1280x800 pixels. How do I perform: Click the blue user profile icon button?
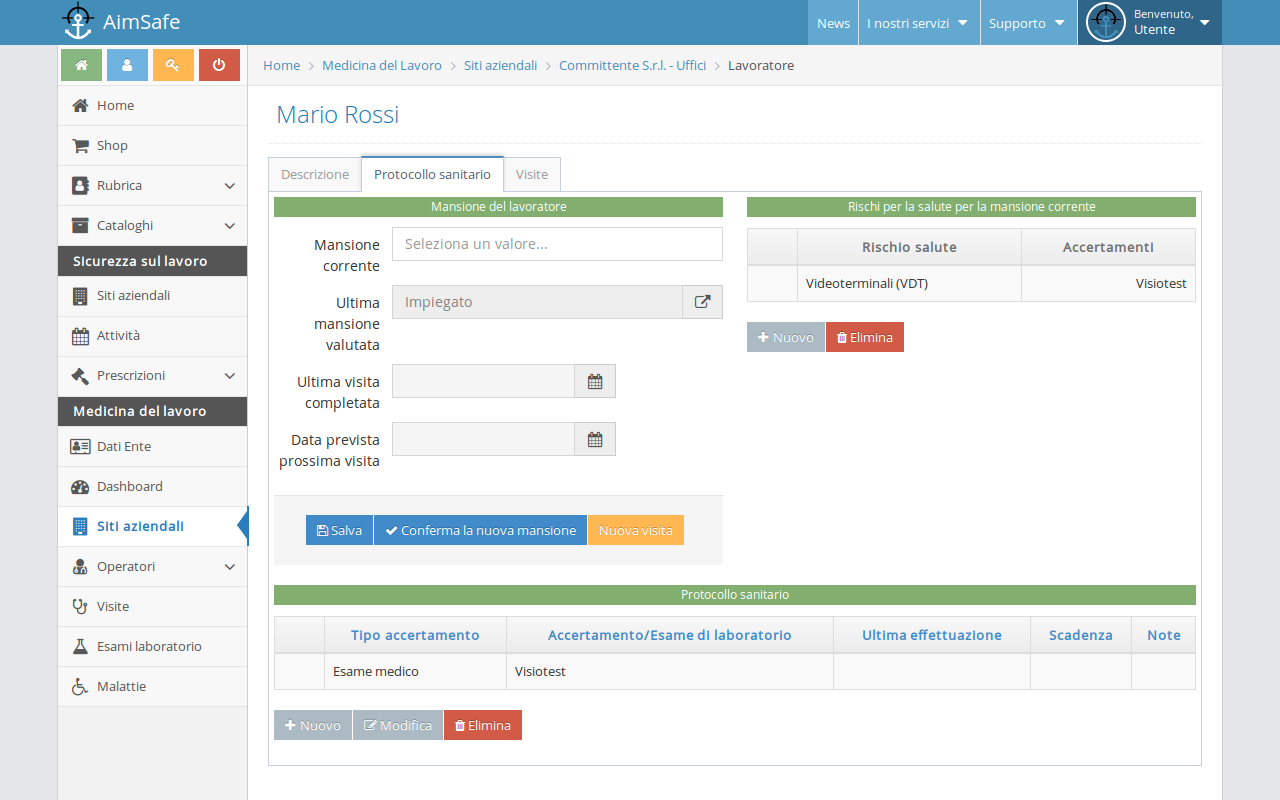tap(127, 65)
